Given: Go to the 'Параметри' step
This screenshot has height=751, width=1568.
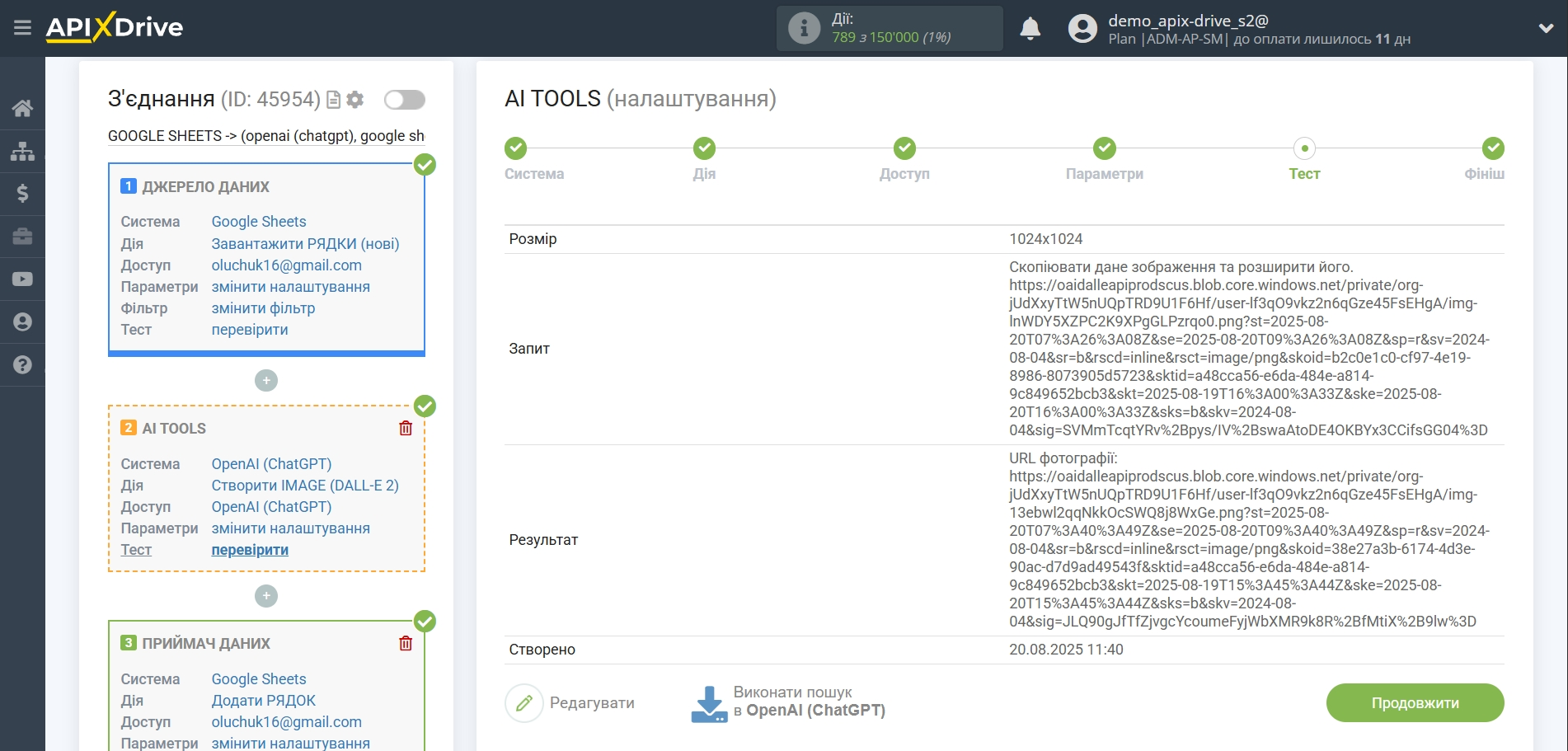Looking at the screenshot, I should point(1105,148).
